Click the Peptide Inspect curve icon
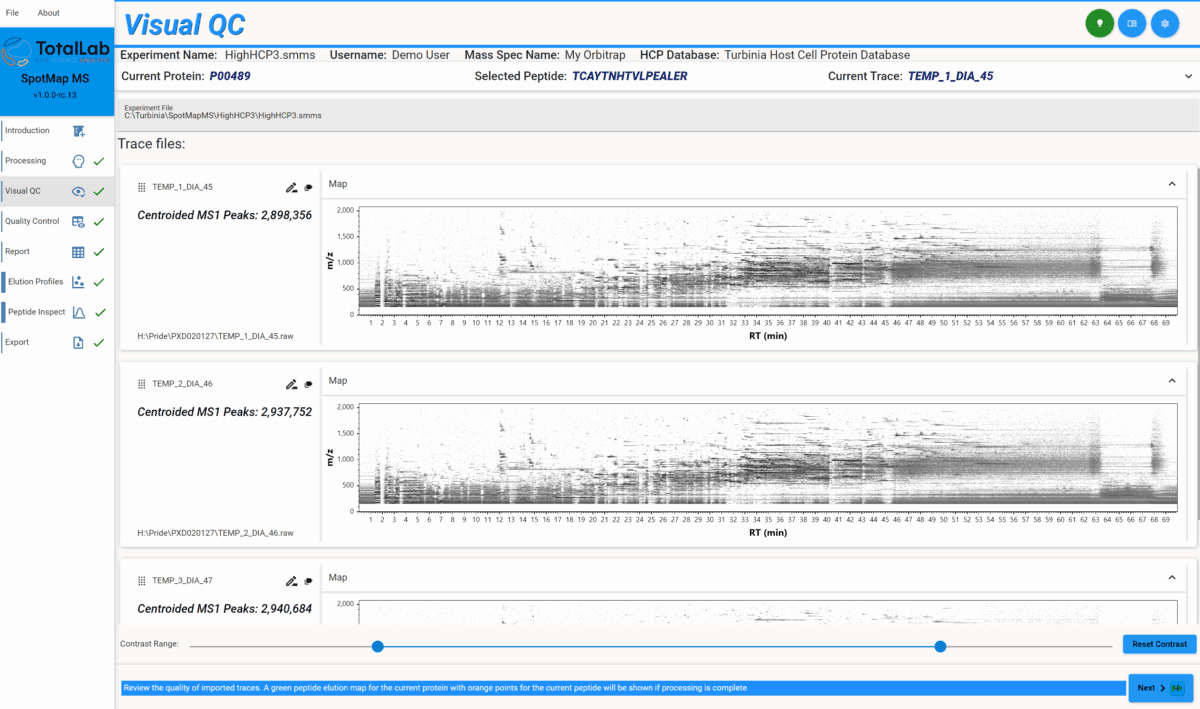This screenshot has width=1200, height=709. click(x=77, y=312)
